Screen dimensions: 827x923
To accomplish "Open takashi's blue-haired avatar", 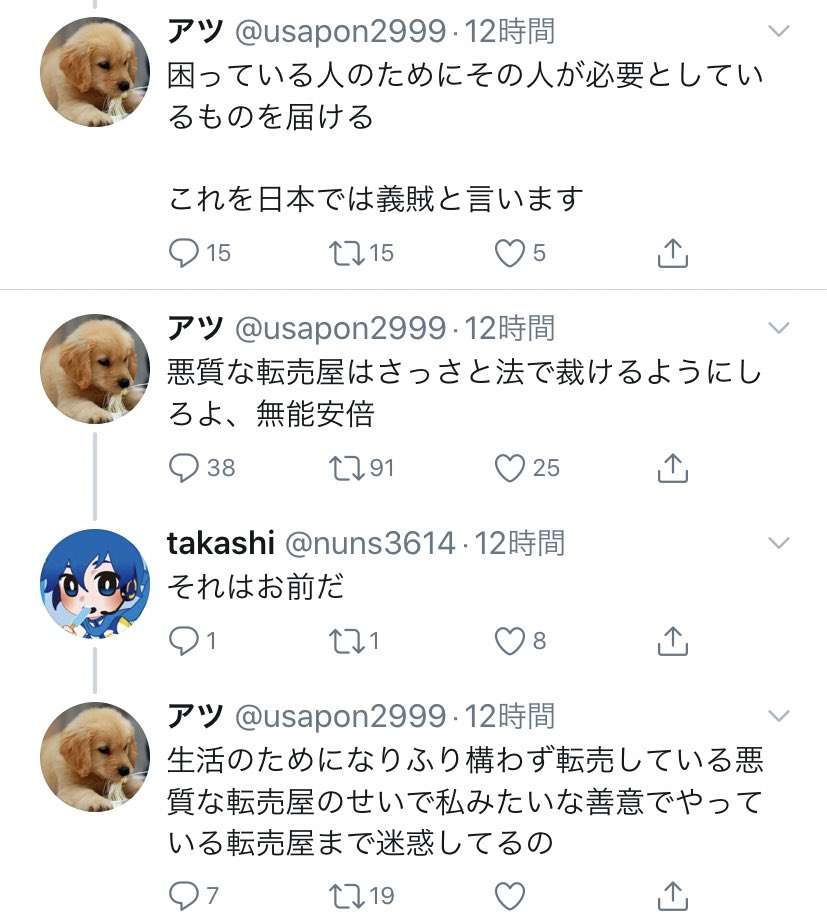I will coord(95,584).
